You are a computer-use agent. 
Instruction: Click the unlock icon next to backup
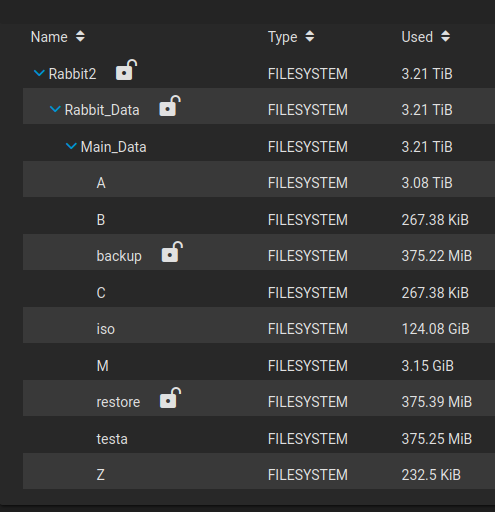tap(172, 252)
